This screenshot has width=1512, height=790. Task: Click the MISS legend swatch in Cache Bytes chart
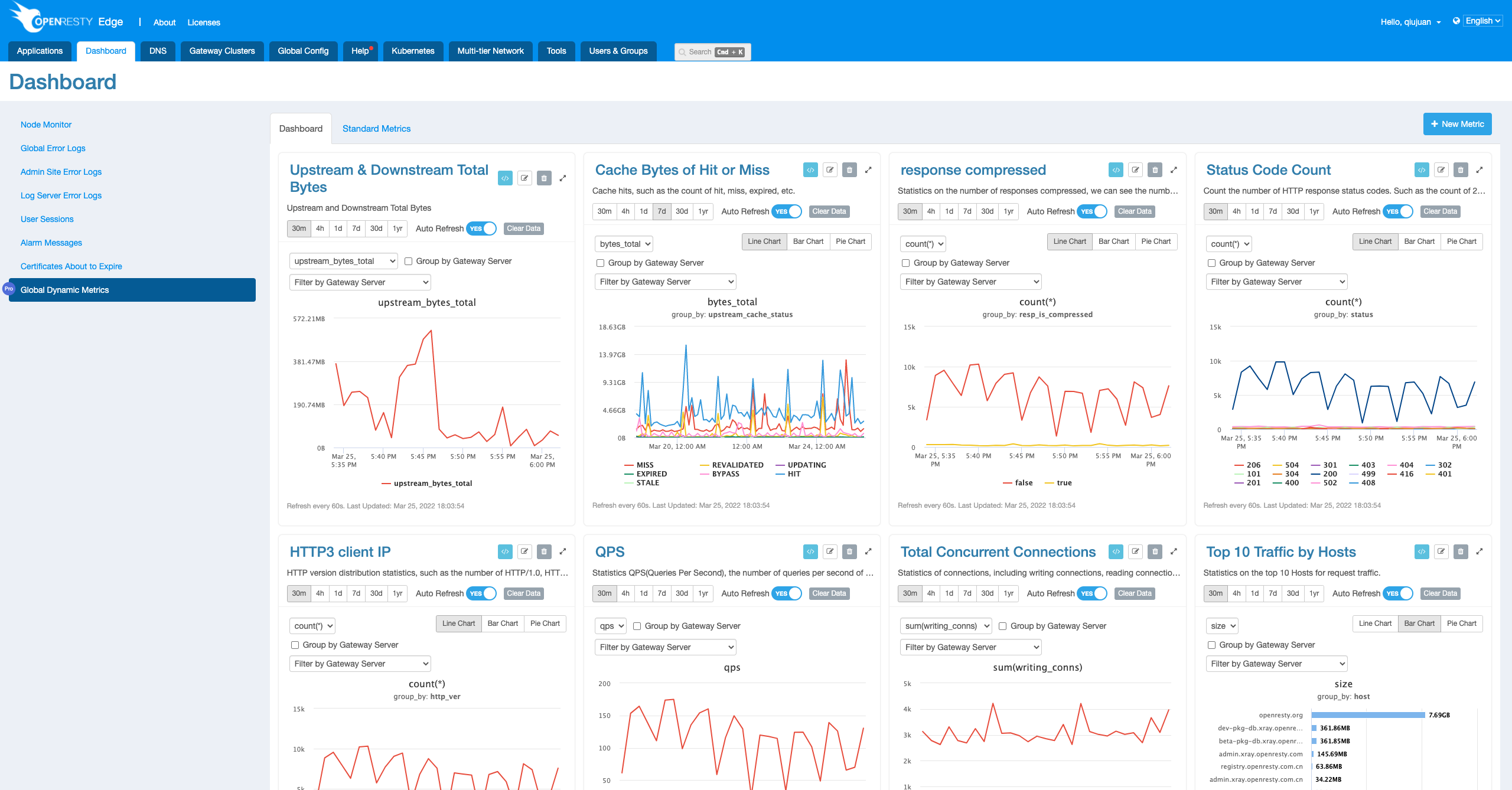(x=629, y=465)
